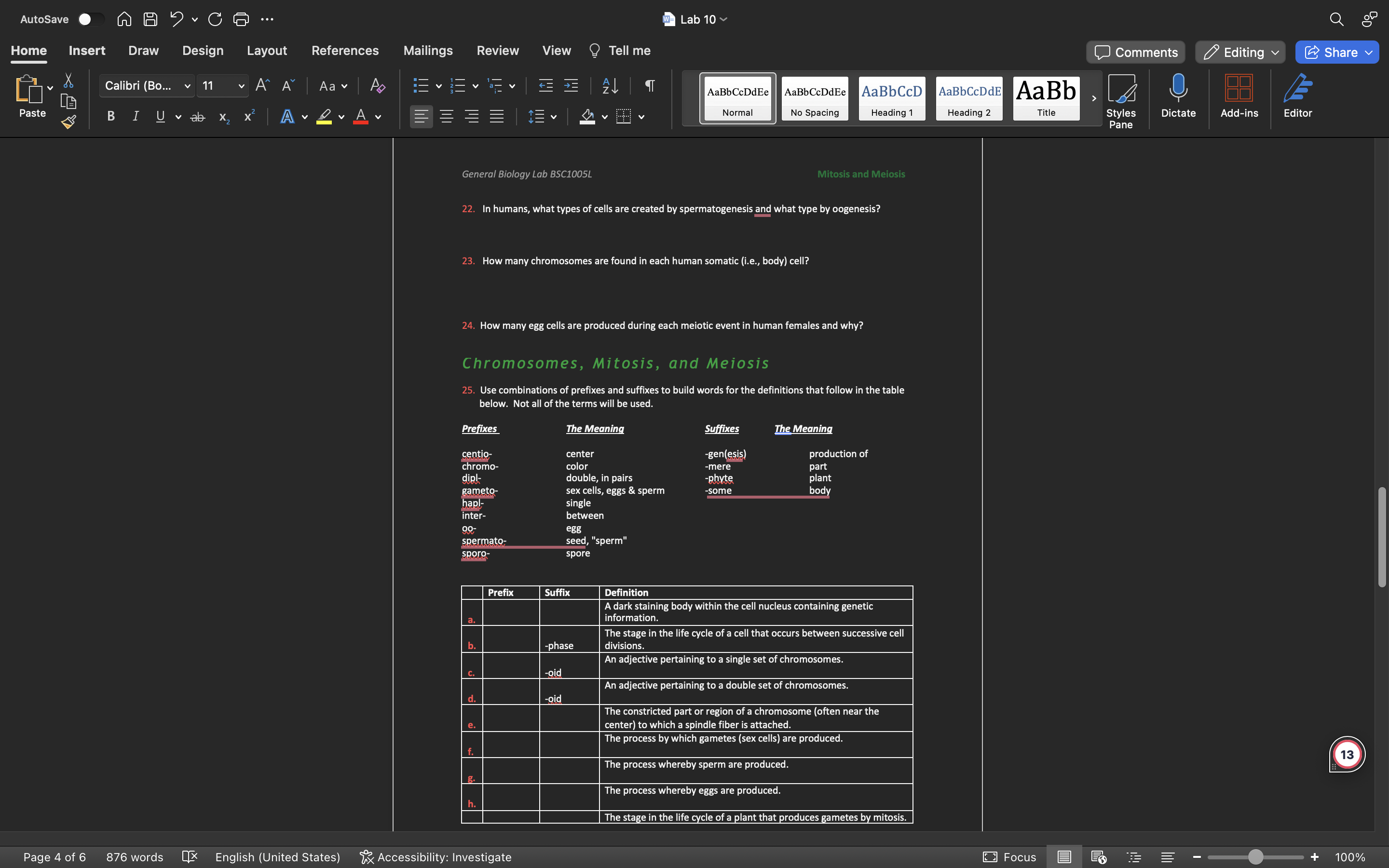Show paragraph marks with pilcrow icon
Viewport: 1389px width, 868px height.
pos(650,85)
